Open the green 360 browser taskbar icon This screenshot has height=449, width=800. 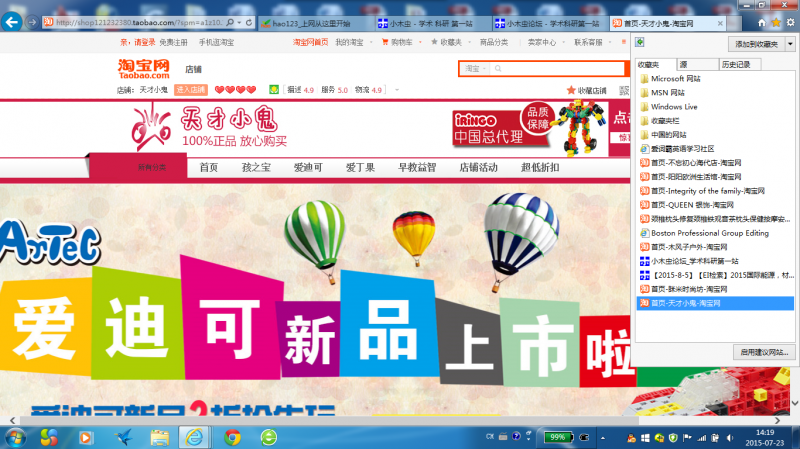click(268, 437)
